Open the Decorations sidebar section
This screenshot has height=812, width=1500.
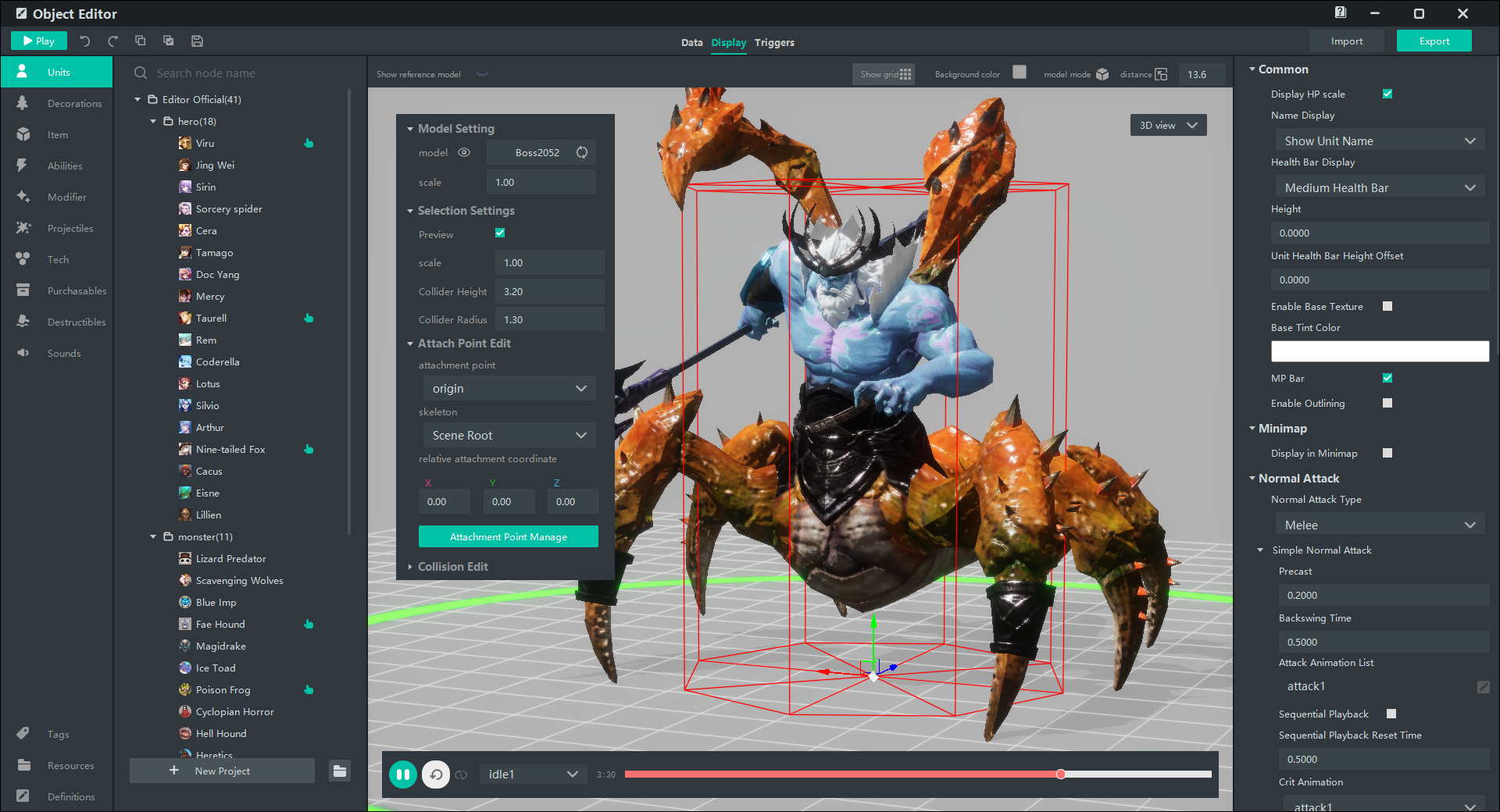click(x=57, y=103)
